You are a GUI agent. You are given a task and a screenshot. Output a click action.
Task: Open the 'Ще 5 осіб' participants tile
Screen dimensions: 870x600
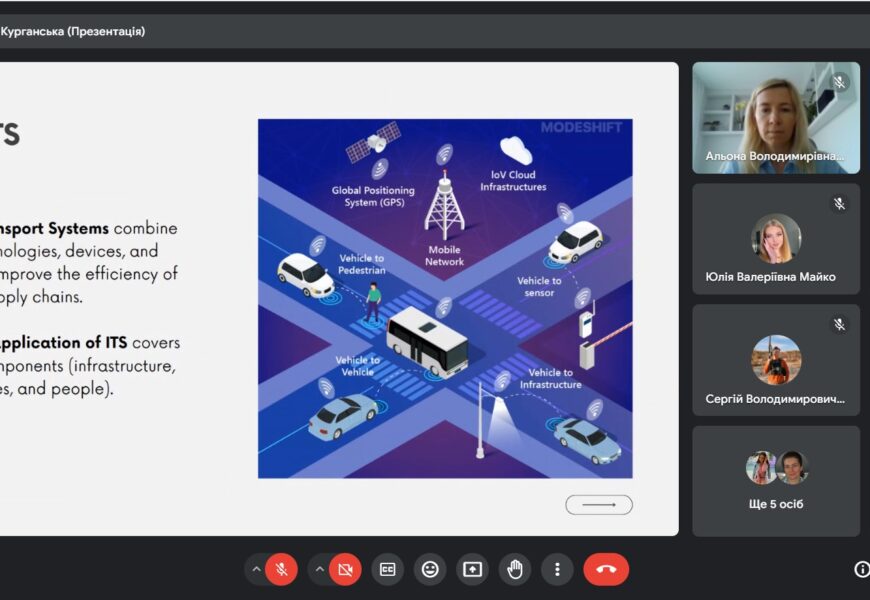tap(776, 481)
